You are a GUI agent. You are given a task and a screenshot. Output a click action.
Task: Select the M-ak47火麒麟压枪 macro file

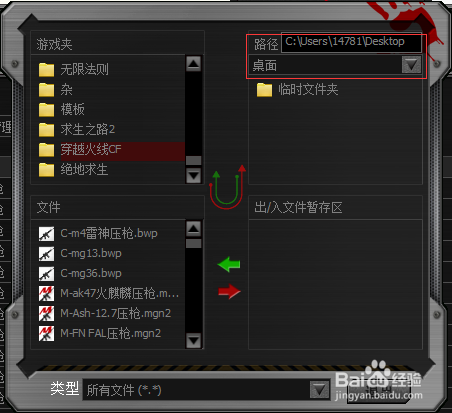tap(109, 293)
